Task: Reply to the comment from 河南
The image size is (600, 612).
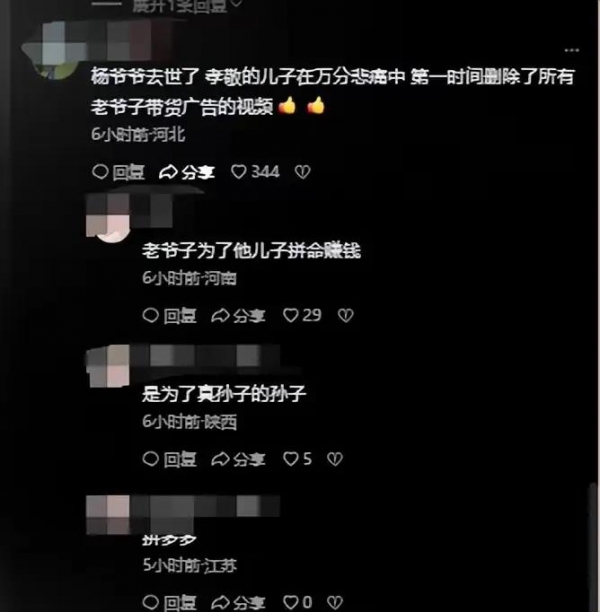Action: [x=169, y=315]
